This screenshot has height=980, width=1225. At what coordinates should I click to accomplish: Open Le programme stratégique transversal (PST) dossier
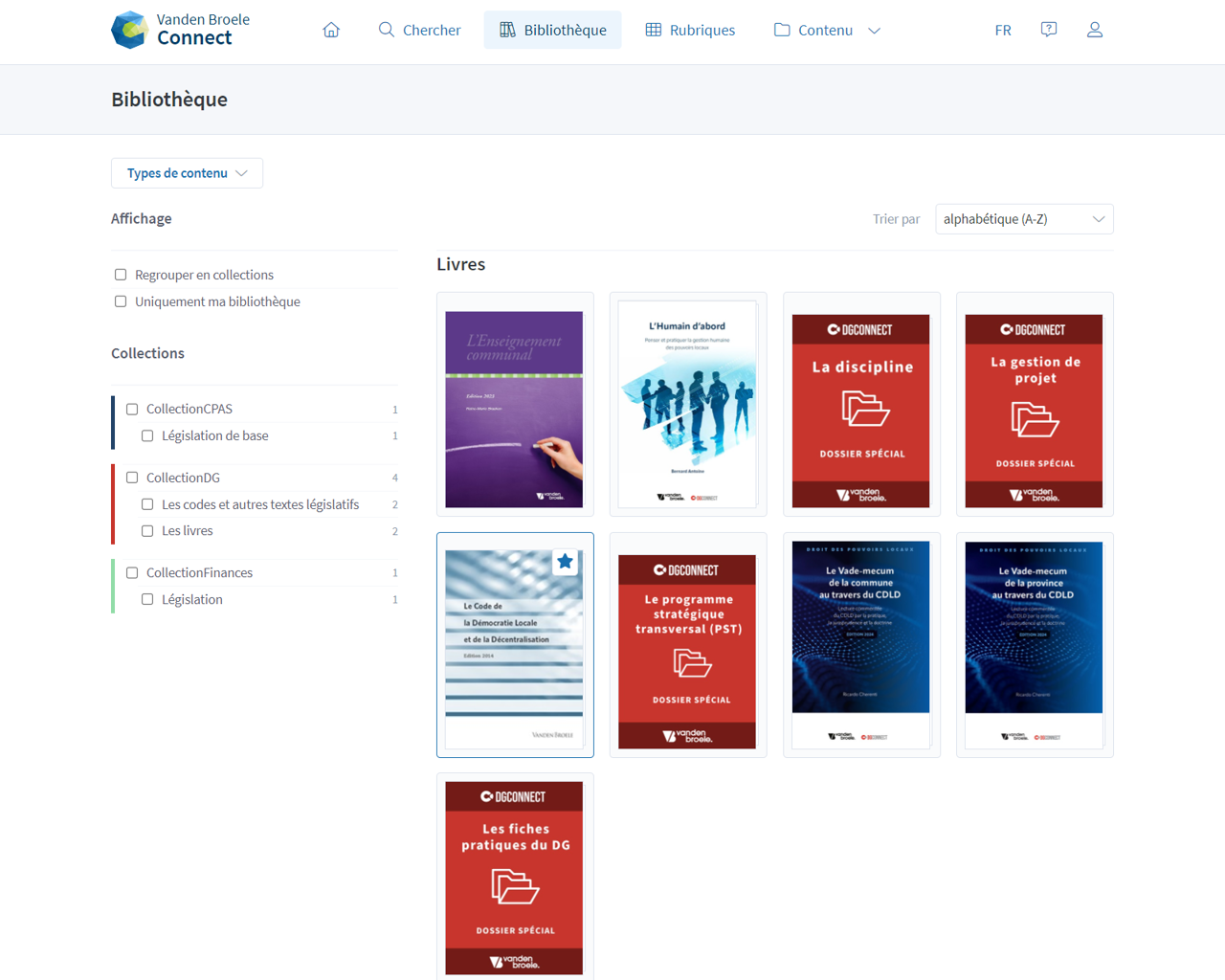688,645
